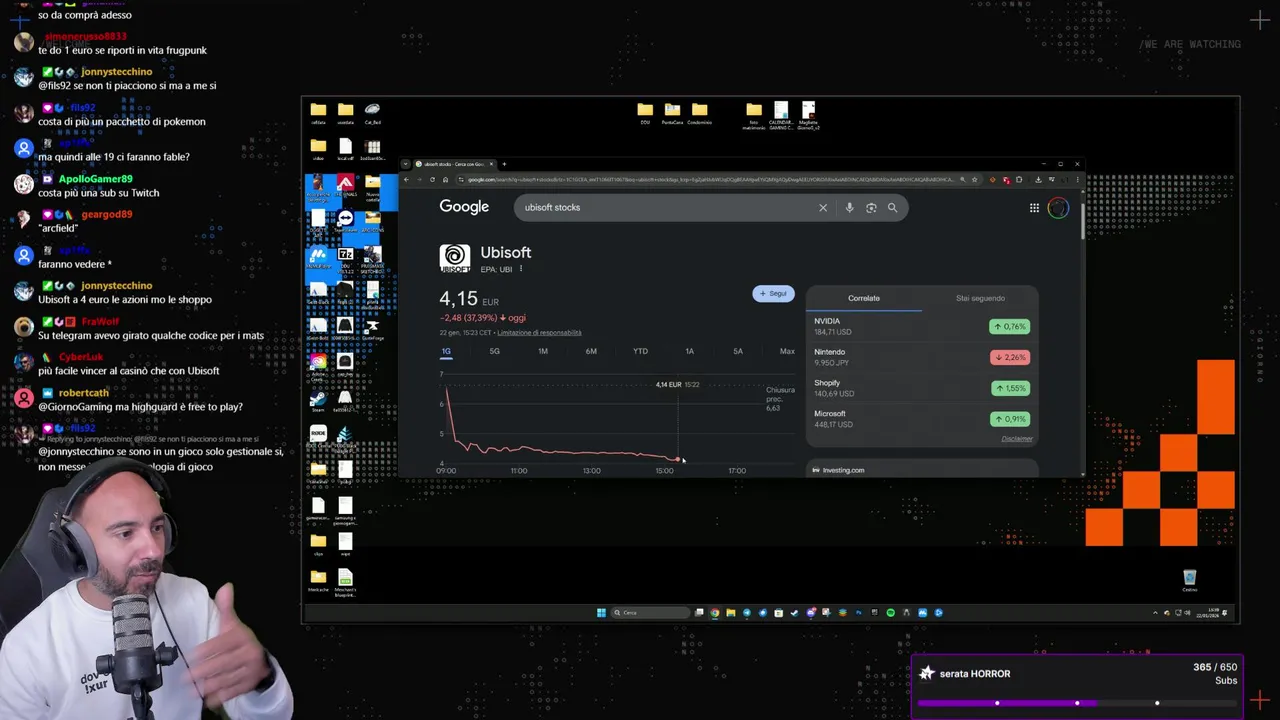Open the Cat_Bed desktop file
1280x720 pixels.
[372, 113]
